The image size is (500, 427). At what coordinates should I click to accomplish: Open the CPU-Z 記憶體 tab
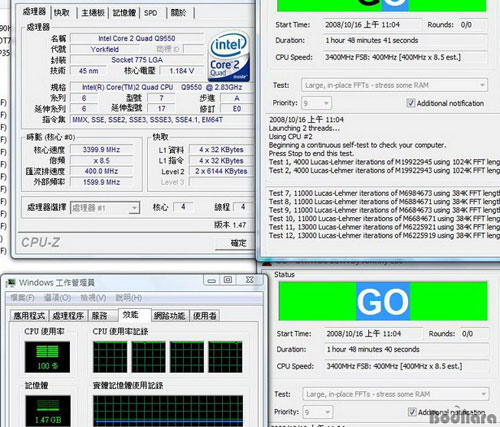[x=124, y=13]
